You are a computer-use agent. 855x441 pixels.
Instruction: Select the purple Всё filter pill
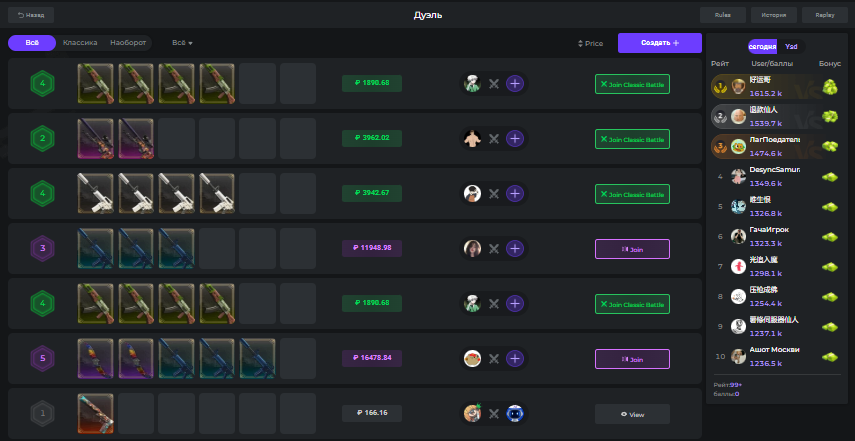click(x=32, y=43)
